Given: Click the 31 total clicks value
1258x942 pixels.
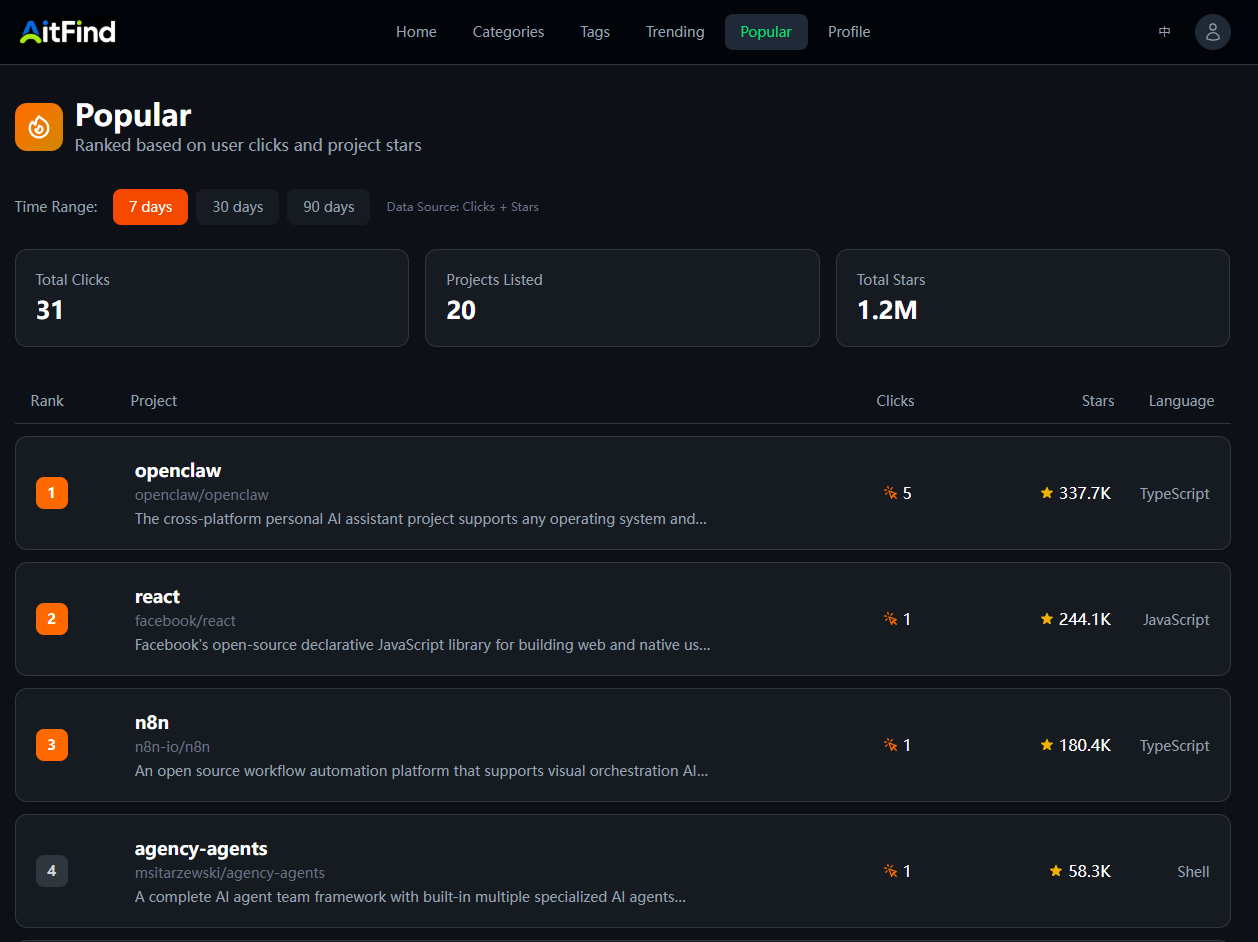Looking at the screenshot, I should [x=50, y=310].
